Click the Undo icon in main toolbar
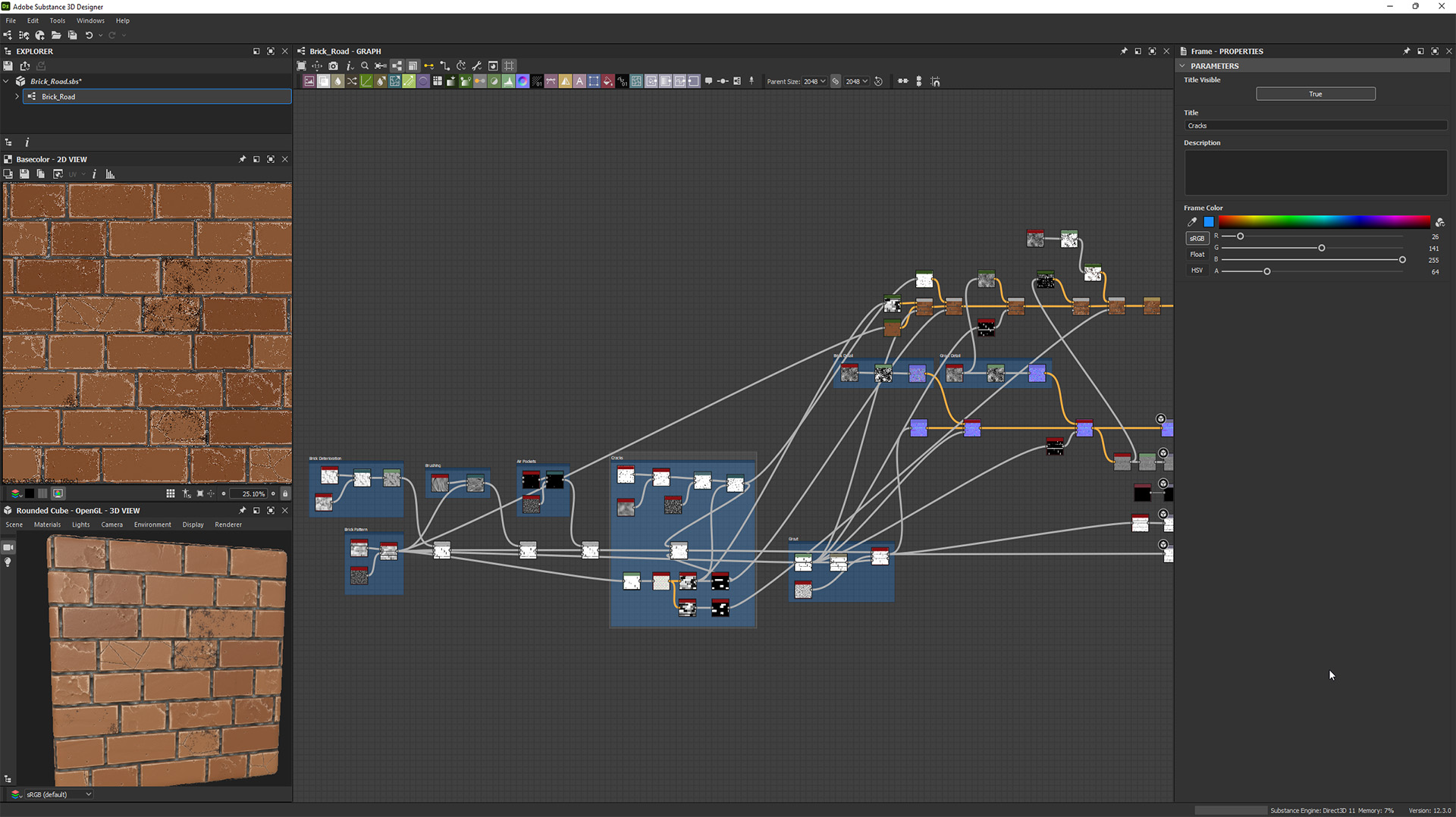The width and height of the screenshot is (1456, 817). (89, 36)
